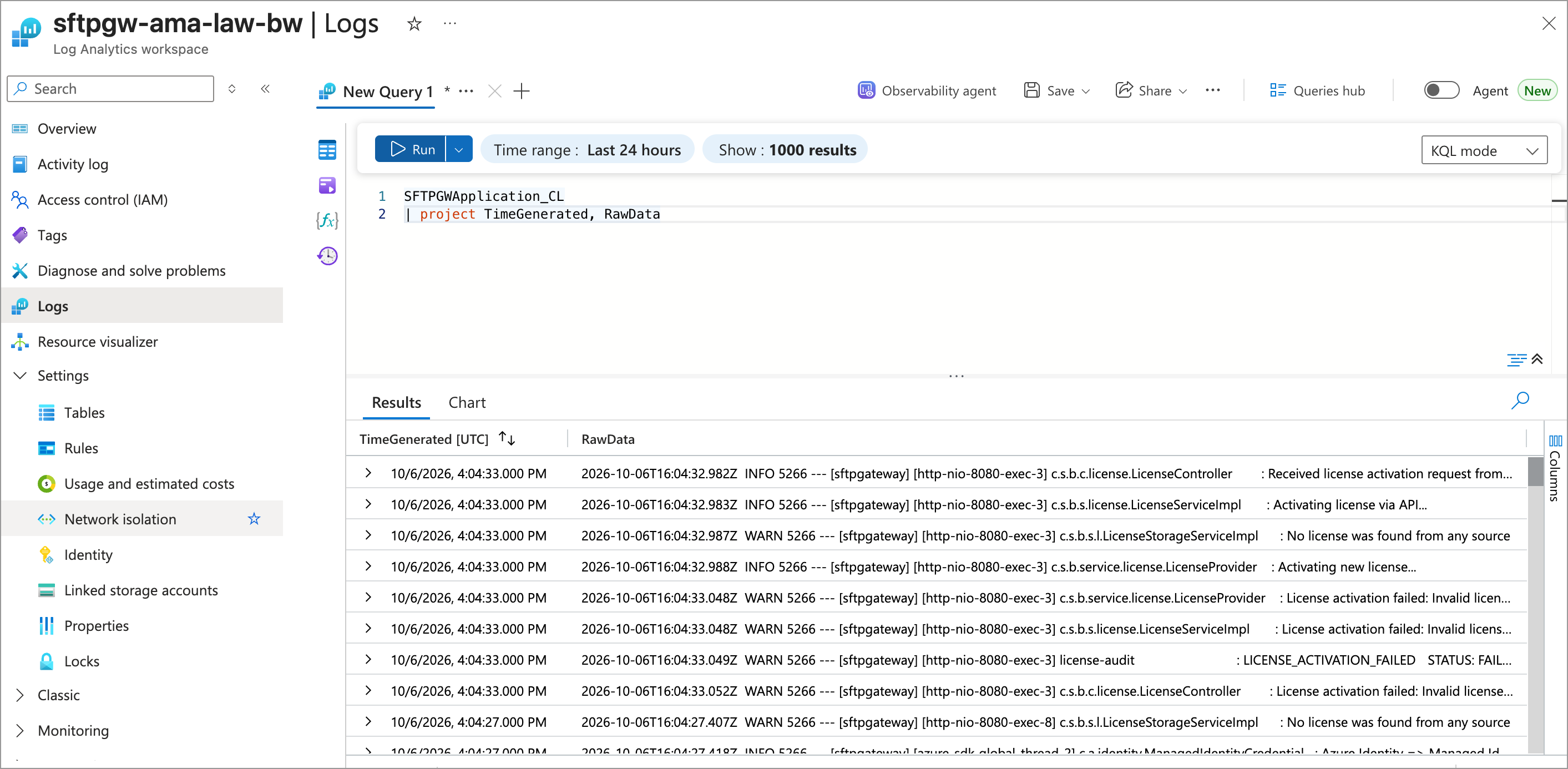This screenshot has width=1568, height=769.
Task: Run the query
Action: click(411, 150)
